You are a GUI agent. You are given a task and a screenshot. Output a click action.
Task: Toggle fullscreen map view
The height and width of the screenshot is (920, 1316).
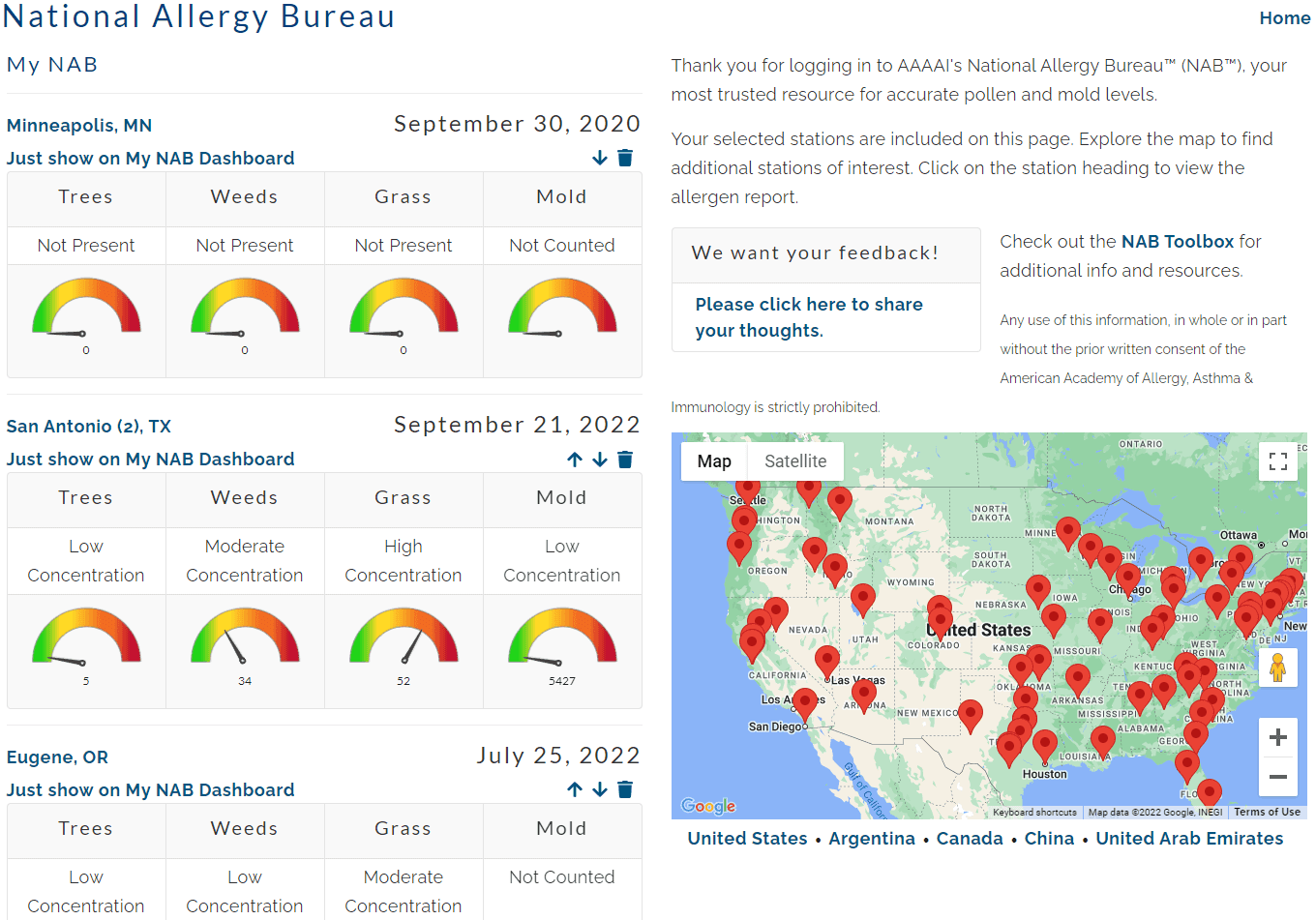pyautogui.click(x=1278, y=461)
